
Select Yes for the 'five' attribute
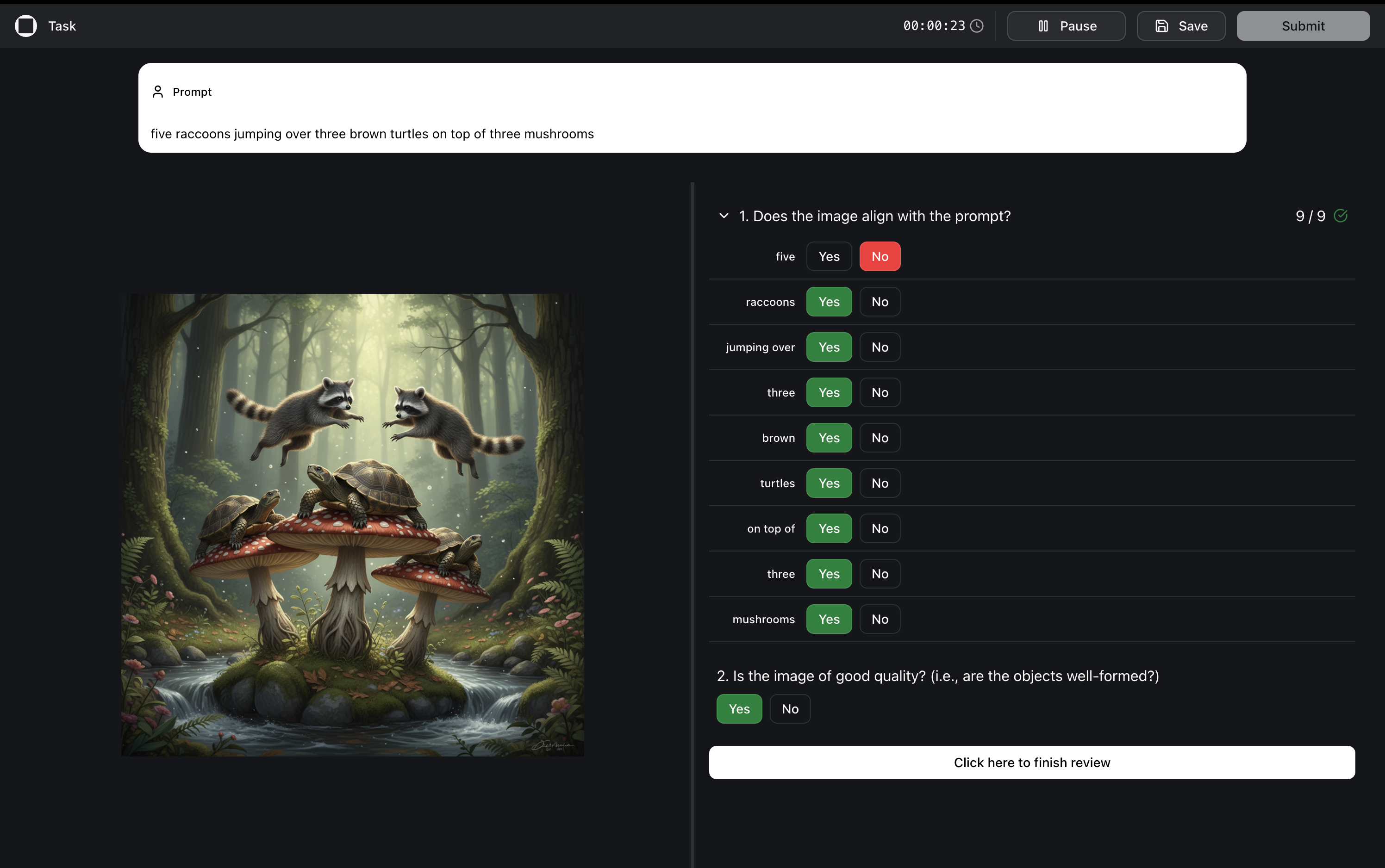pyautogui.click(x=829, y=257)
